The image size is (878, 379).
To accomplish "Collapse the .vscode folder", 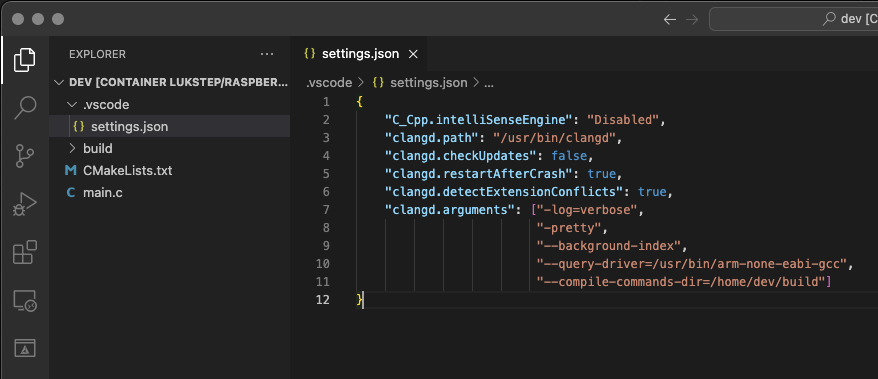I will tap(72, 105).
